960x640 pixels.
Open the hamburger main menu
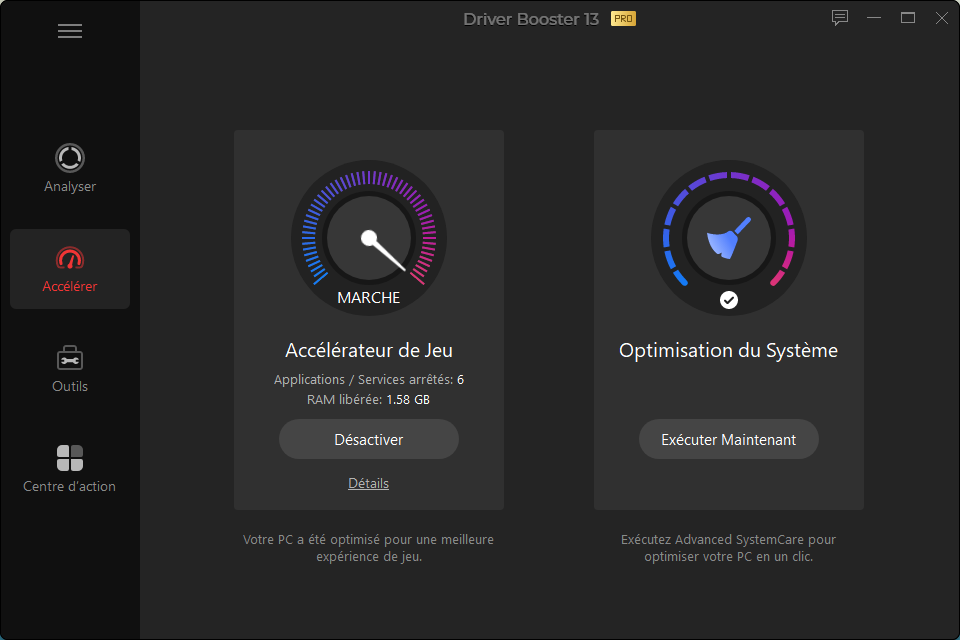(70, 31)
